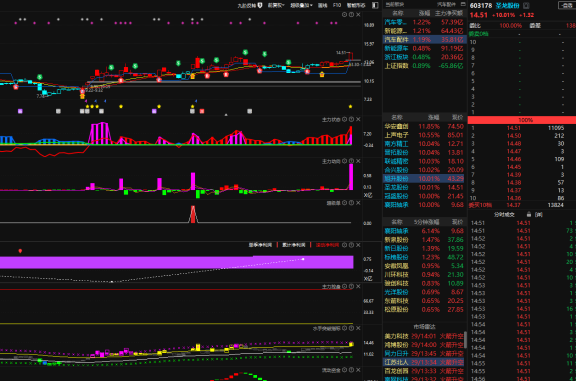Viewport: 576px width, 381px height.
Task: Open settings icon of 主力动向 indicator pane
Action: tap(345, 161)
